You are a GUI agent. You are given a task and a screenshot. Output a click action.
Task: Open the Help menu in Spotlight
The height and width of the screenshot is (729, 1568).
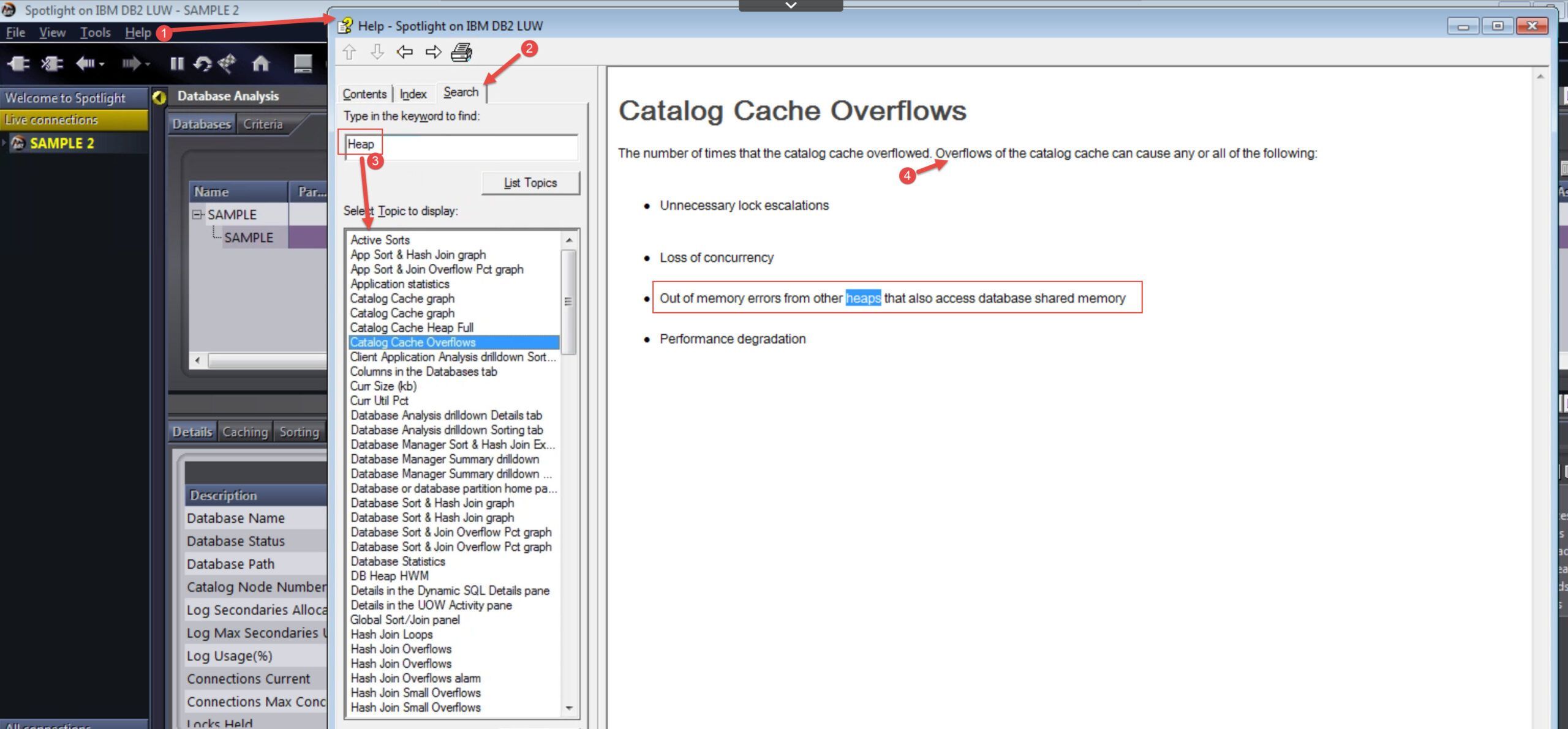tap(138, 32)
